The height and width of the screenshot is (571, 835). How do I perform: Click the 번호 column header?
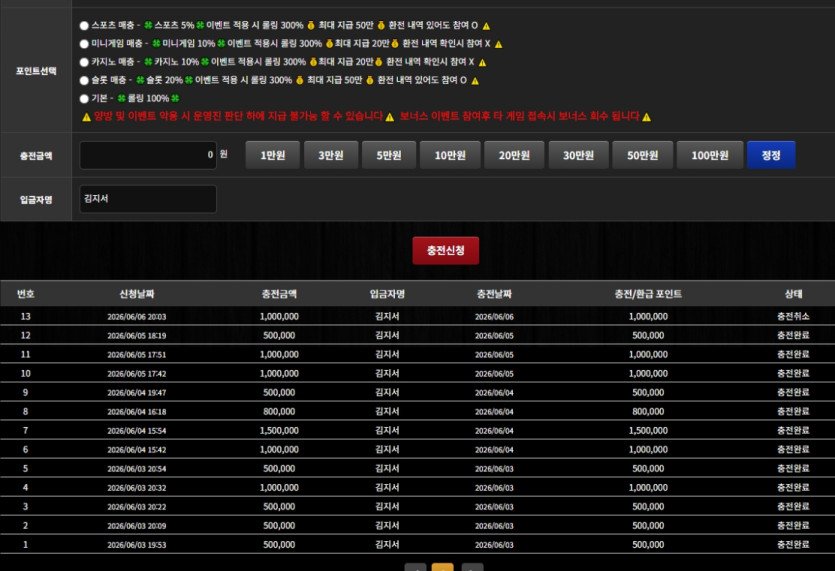(26, 294)
